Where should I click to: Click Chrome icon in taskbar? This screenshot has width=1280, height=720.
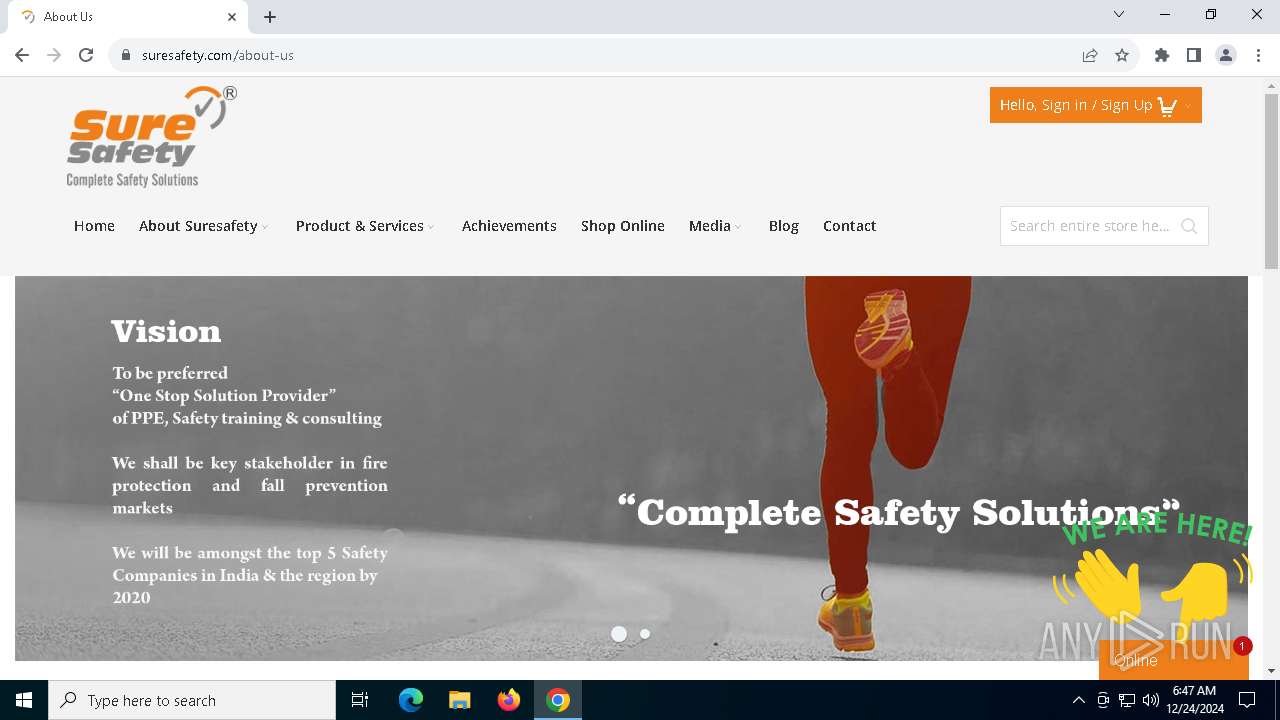click(558, 700)
